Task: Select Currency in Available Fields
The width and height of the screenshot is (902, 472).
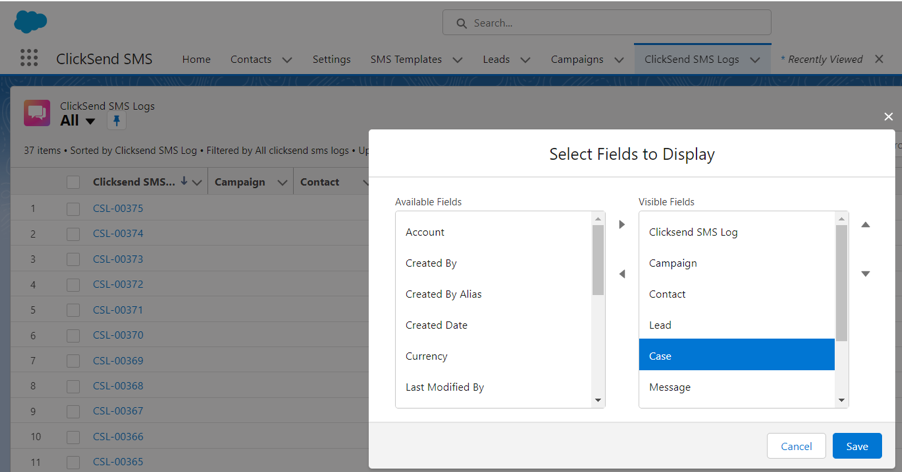Action: tap(494, 356)
